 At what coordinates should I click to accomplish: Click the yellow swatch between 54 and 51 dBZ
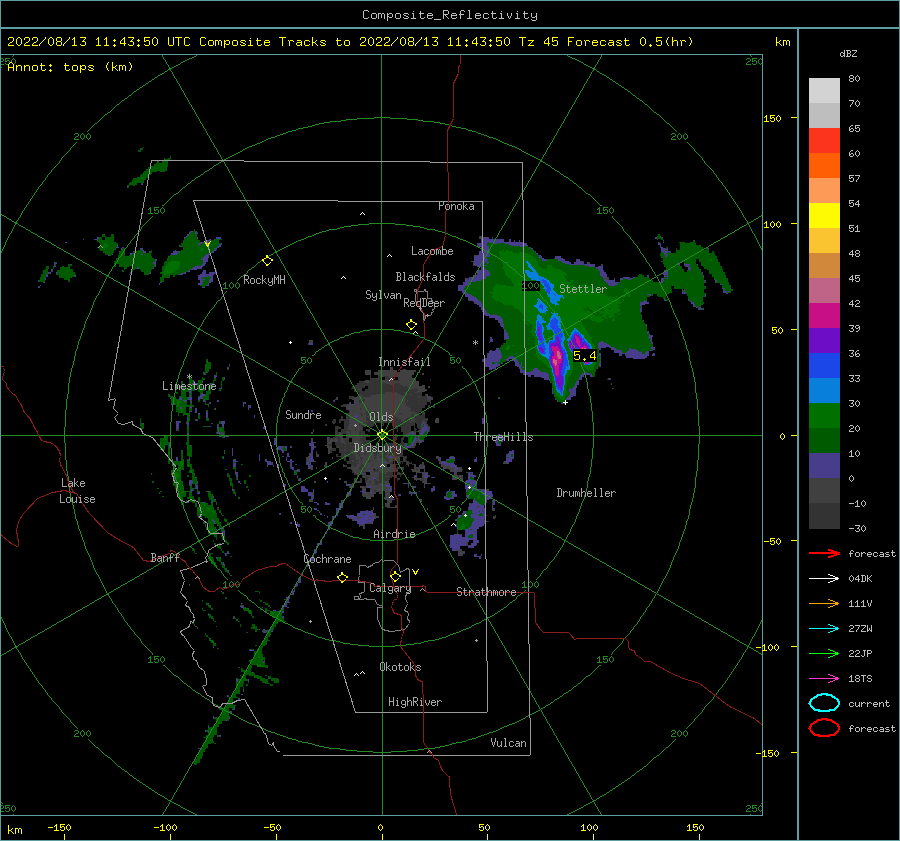pos(824,216)
